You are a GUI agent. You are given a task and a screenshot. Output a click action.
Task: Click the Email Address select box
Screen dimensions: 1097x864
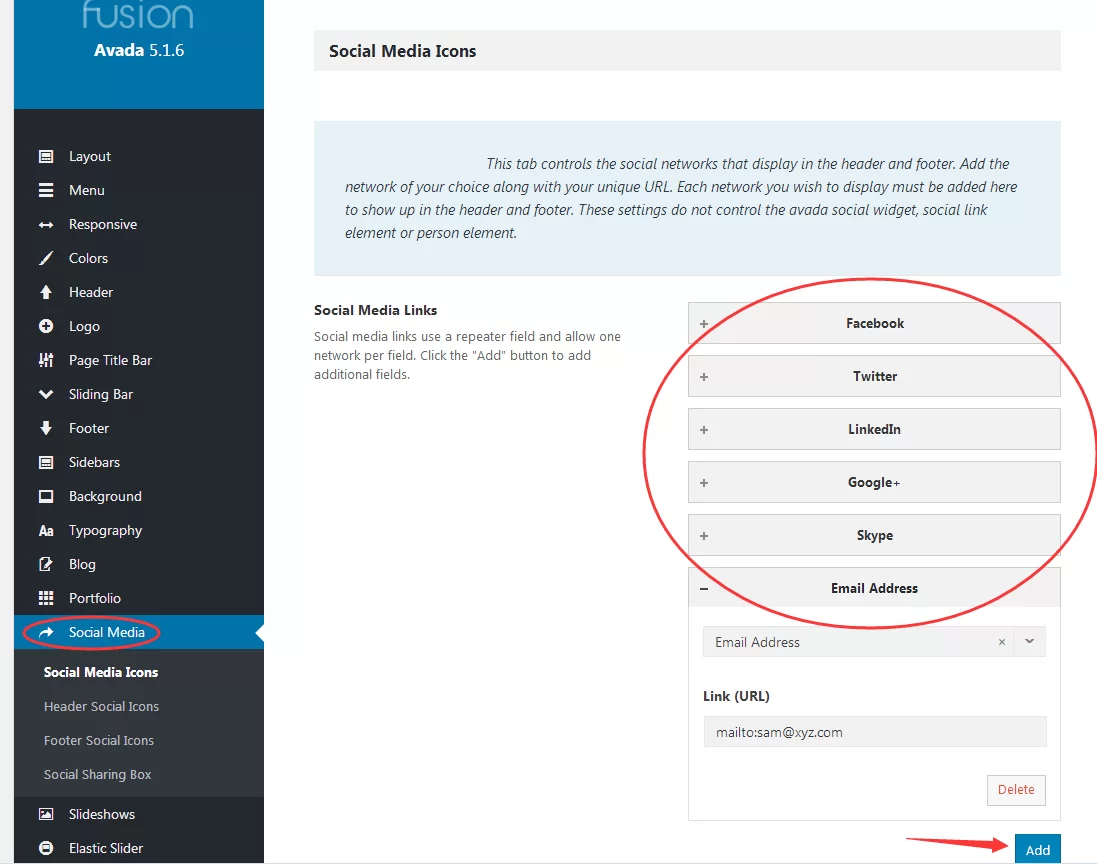(874, 642)
